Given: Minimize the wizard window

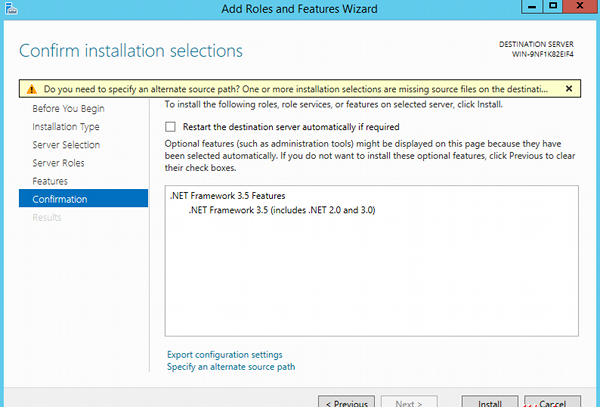Looking at the screenshot, I should click(x=532, y=6).
